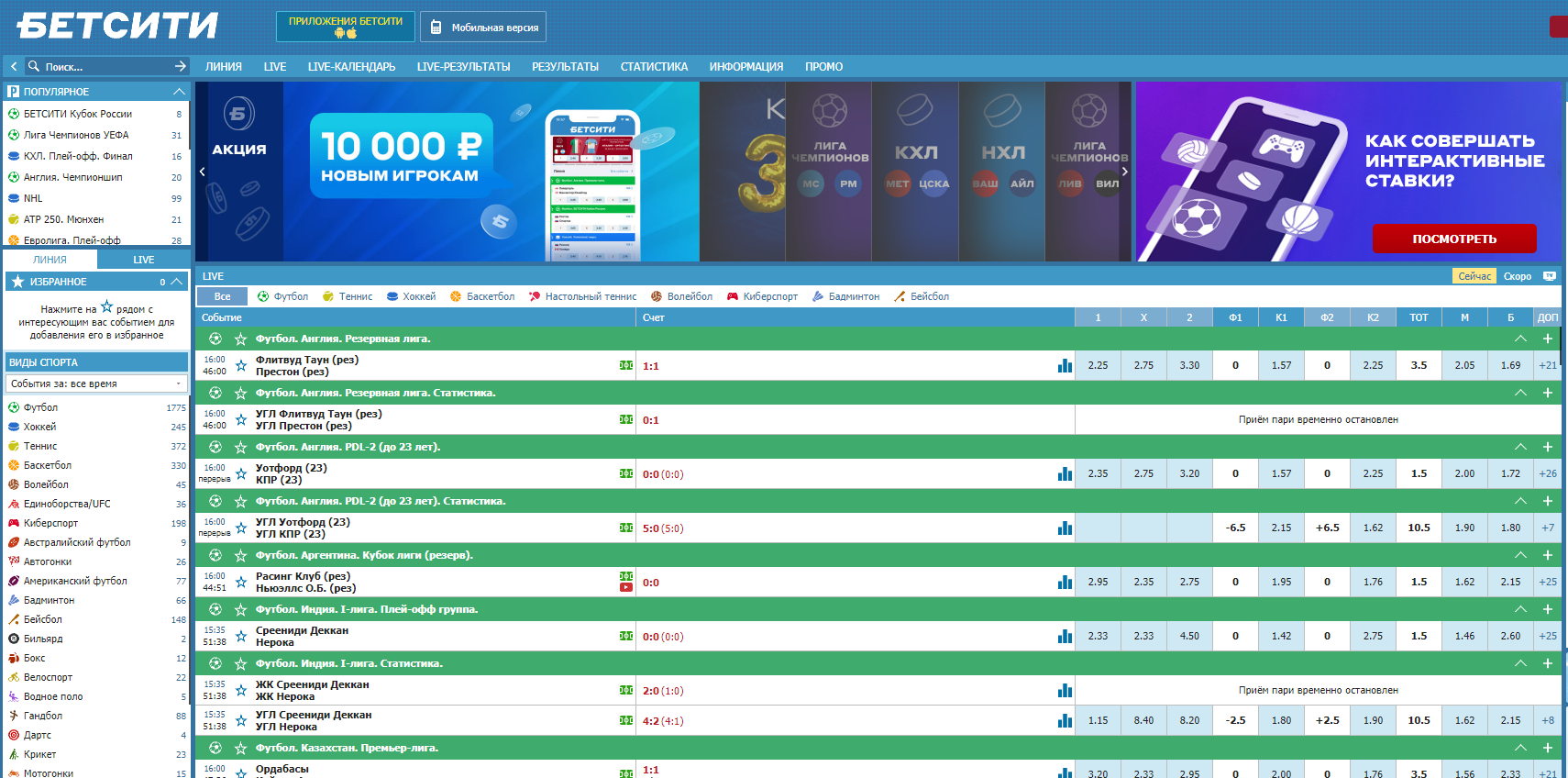Viewport: 1568px width, 778px height.
Task: Add Флитвуд Таун (рез) match to favorites
Action: pos(241,366)
